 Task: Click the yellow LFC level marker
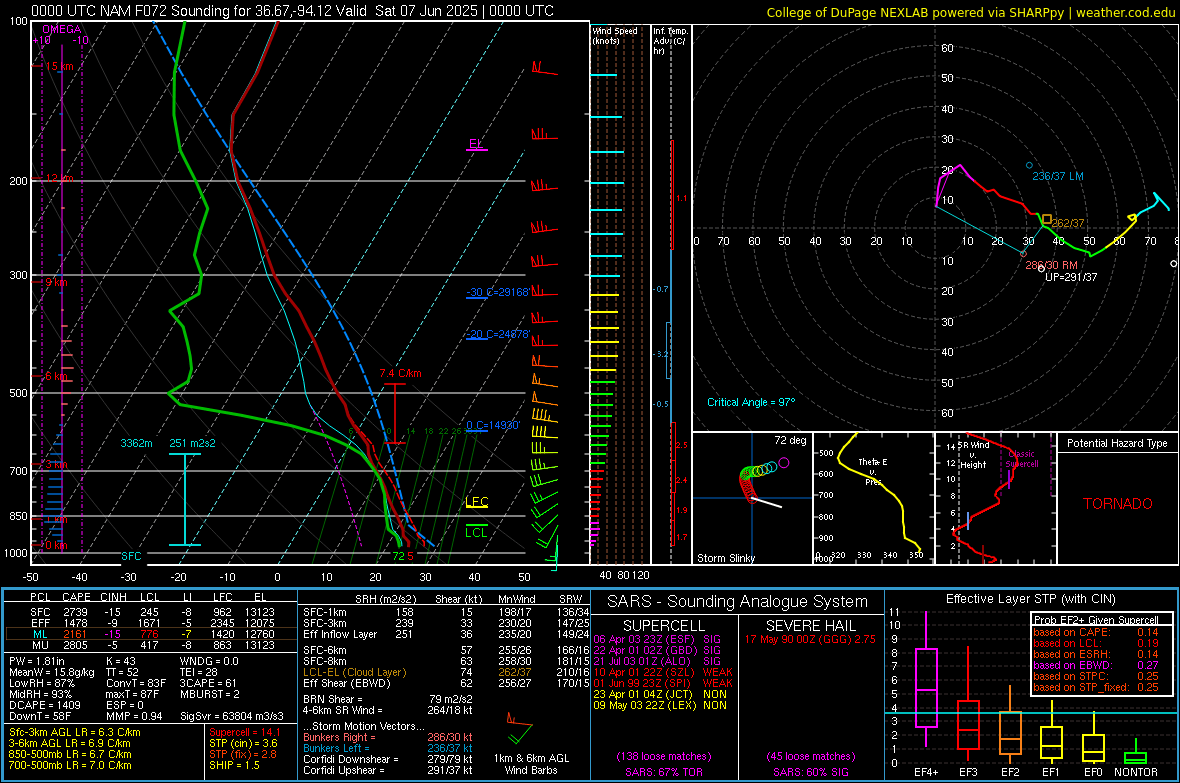click(x=476, y=502)
